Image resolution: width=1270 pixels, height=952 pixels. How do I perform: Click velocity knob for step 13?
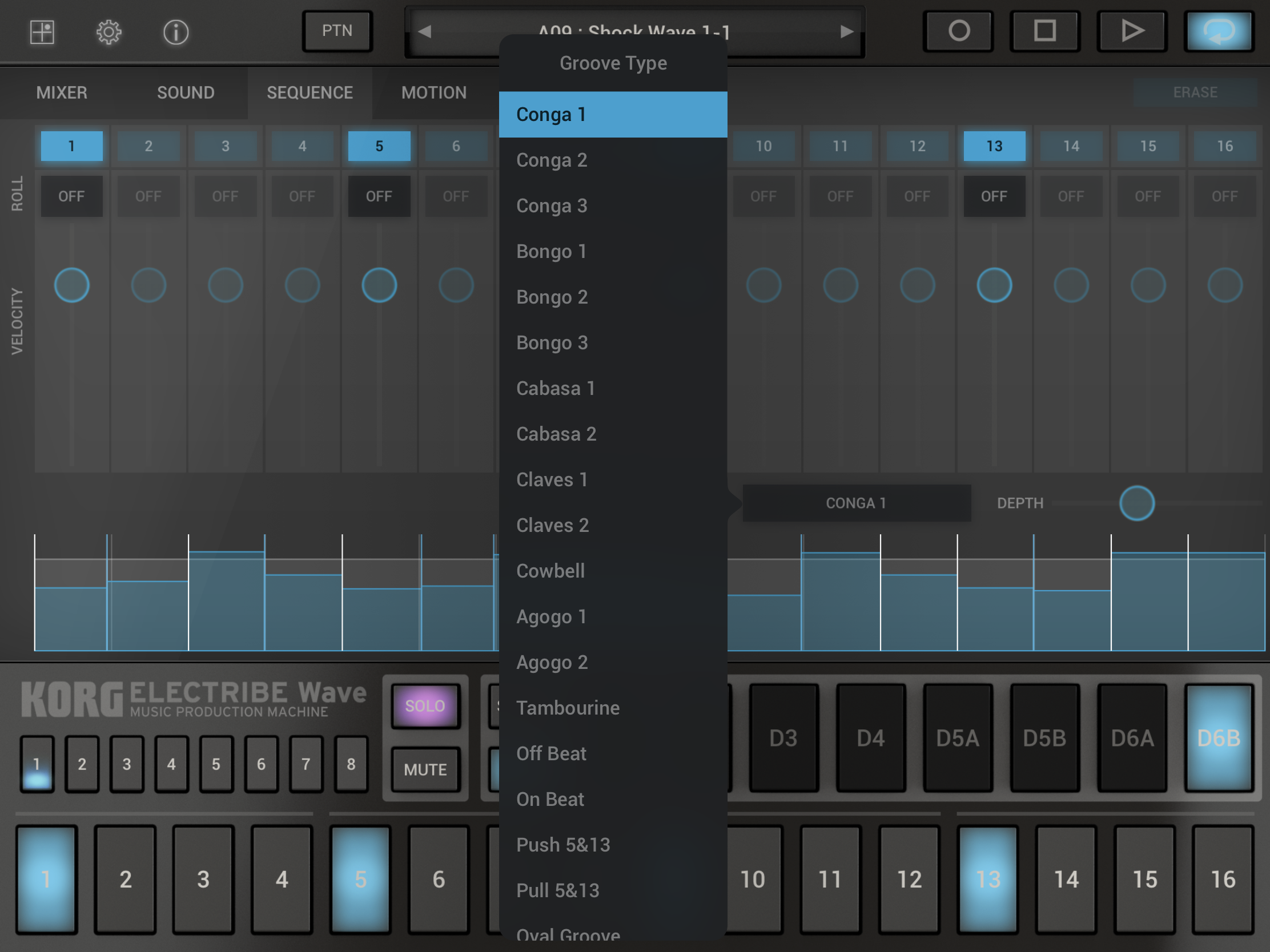click(994, 285)
